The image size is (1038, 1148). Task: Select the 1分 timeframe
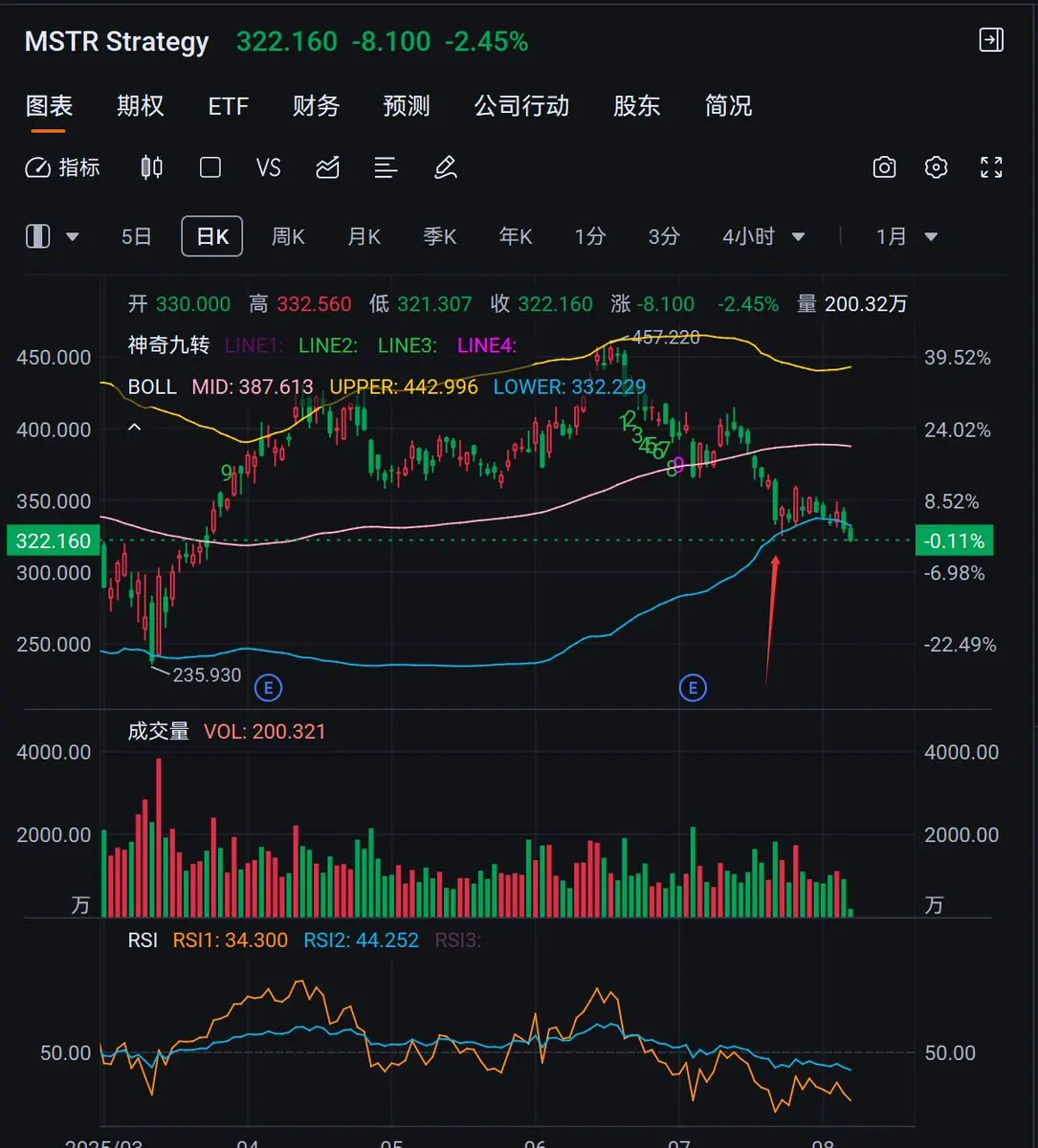(590, 236)
